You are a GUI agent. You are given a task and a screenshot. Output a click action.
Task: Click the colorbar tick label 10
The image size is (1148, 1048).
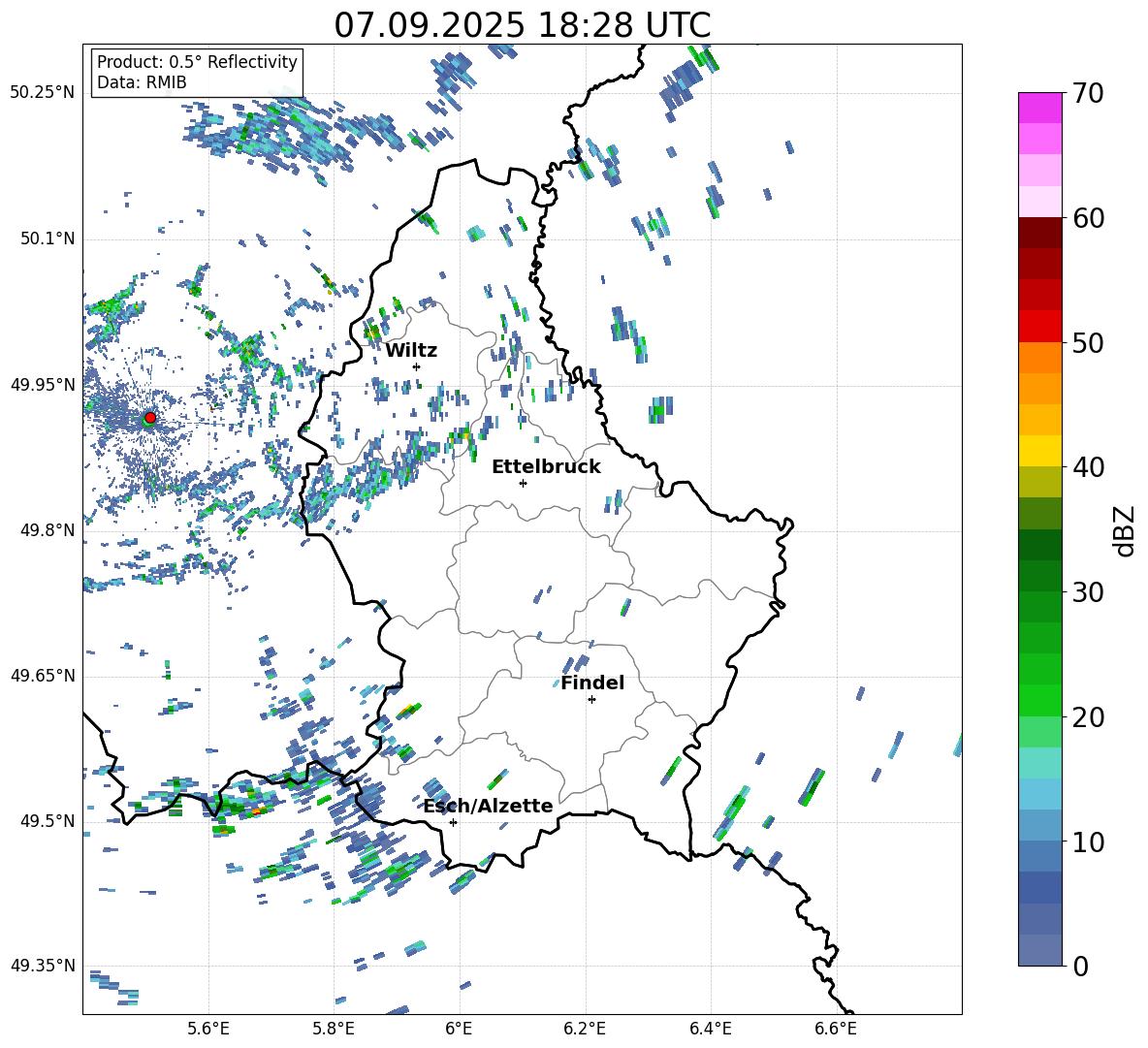[x=1088, y=842]
